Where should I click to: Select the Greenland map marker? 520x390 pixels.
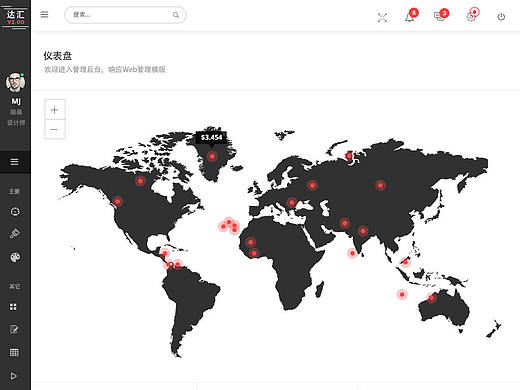click(212, 156)
